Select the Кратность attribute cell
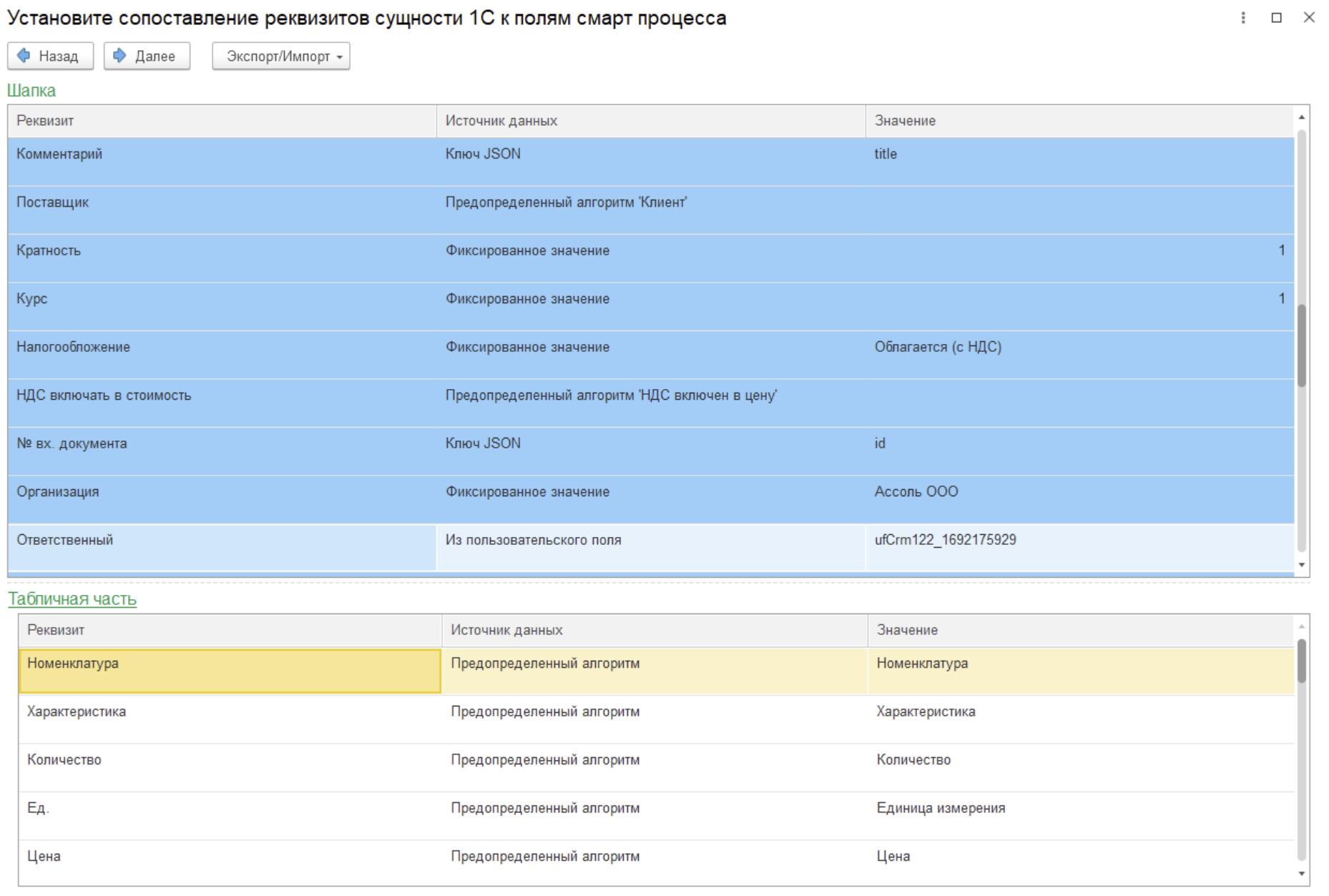1329x896 pixels. 222,258
